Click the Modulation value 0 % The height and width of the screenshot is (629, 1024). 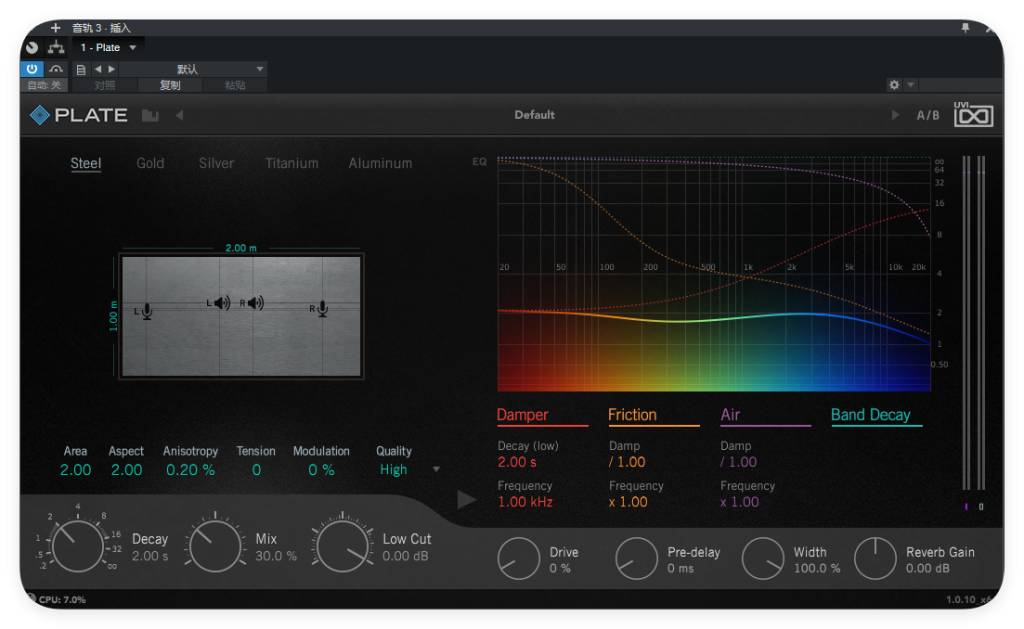(x=321, y=470)
